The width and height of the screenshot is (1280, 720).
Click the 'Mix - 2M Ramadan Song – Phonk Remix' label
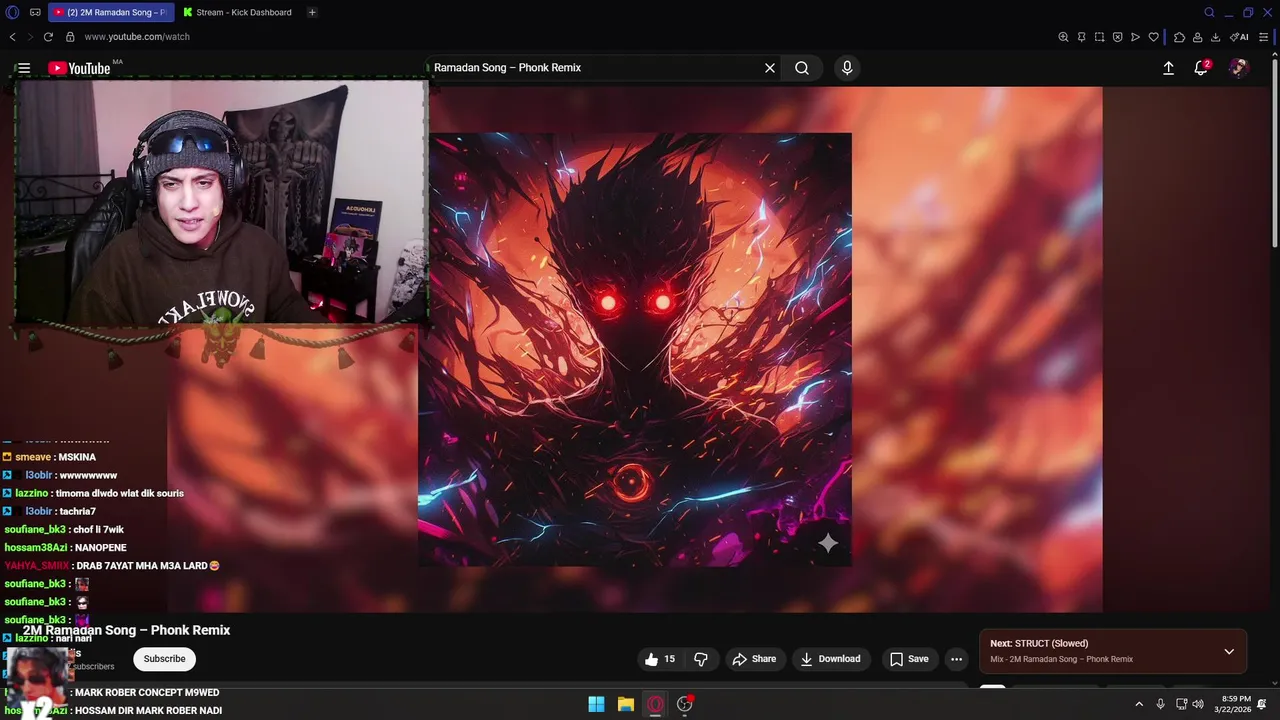(1061, 660)
